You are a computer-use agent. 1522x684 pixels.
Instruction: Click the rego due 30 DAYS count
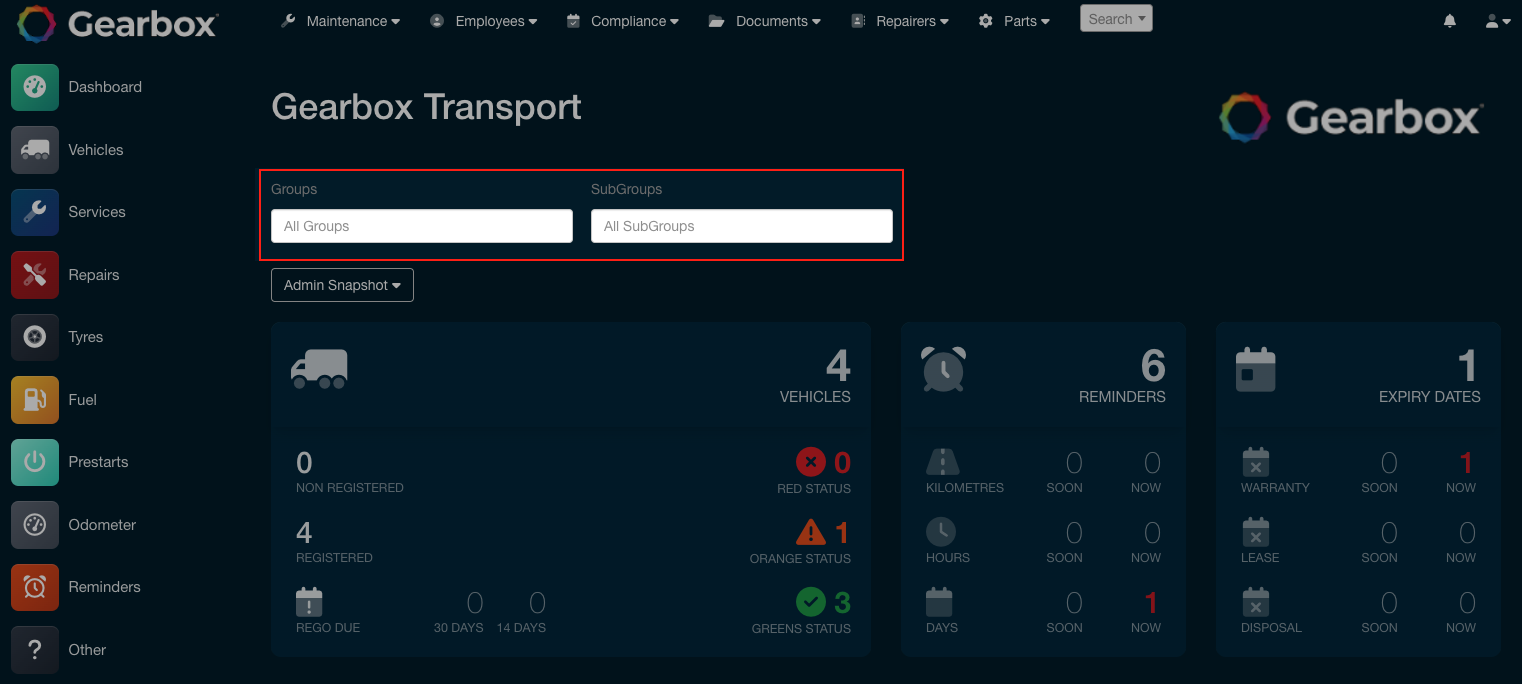pos(475,602)
